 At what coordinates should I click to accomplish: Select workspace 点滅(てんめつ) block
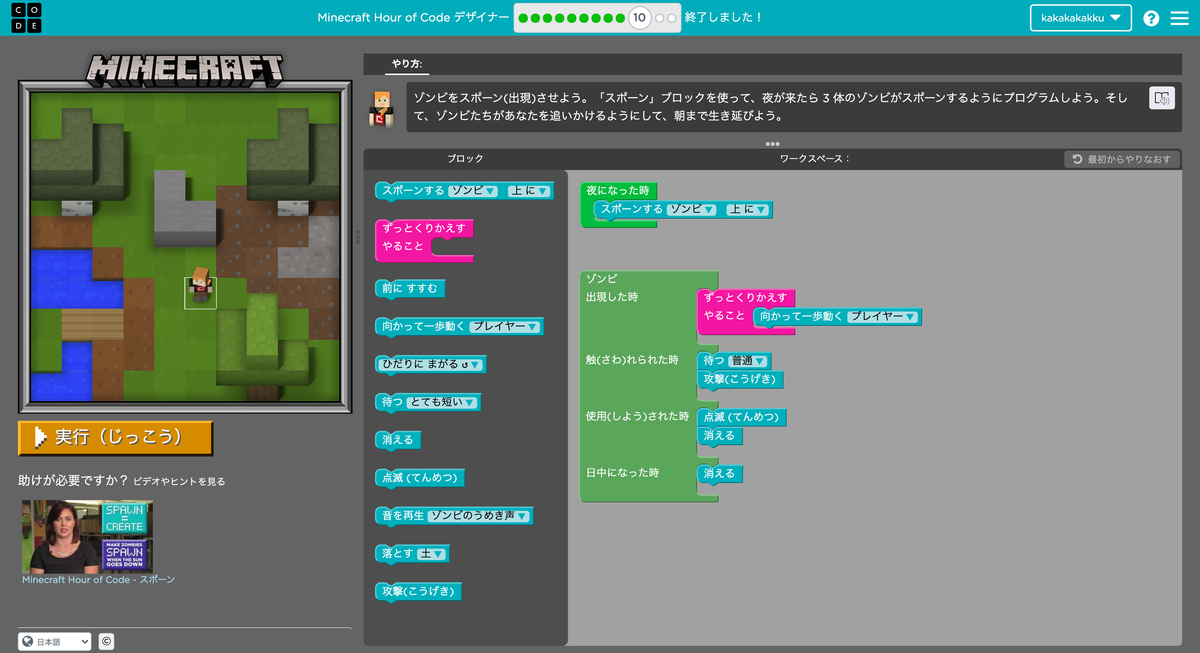742,417
